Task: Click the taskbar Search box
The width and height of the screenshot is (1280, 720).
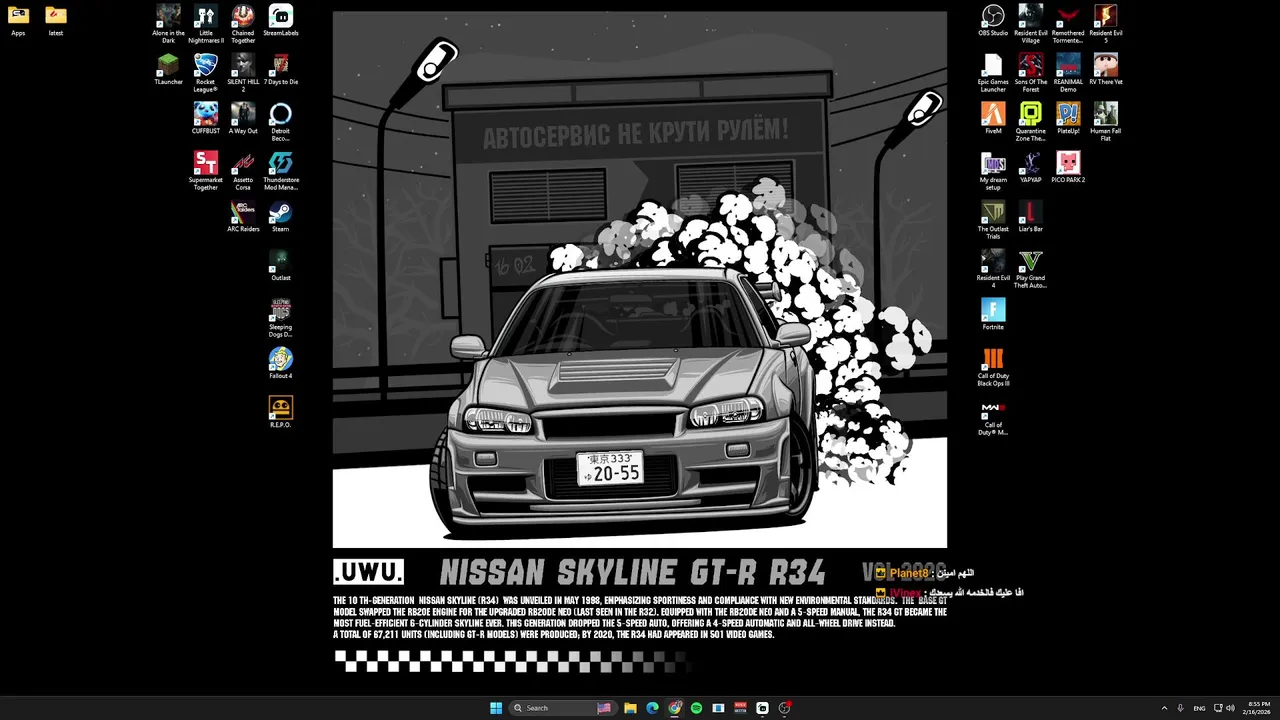Action: pos(563,708)
